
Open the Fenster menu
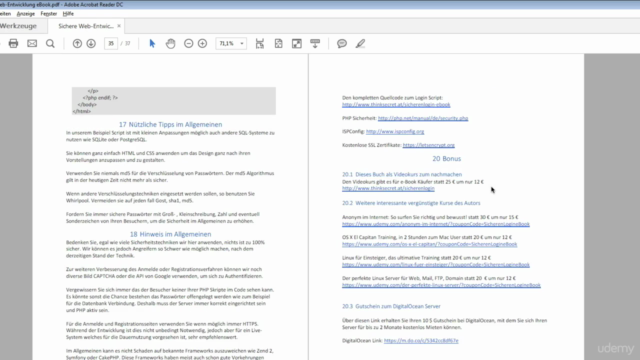pos(49,13)
